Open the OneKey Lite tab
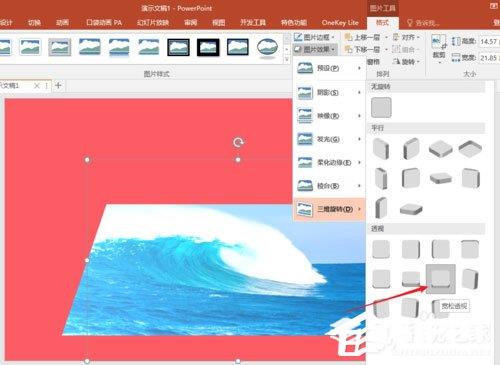 pyautogui.click(x=340, y=23)
